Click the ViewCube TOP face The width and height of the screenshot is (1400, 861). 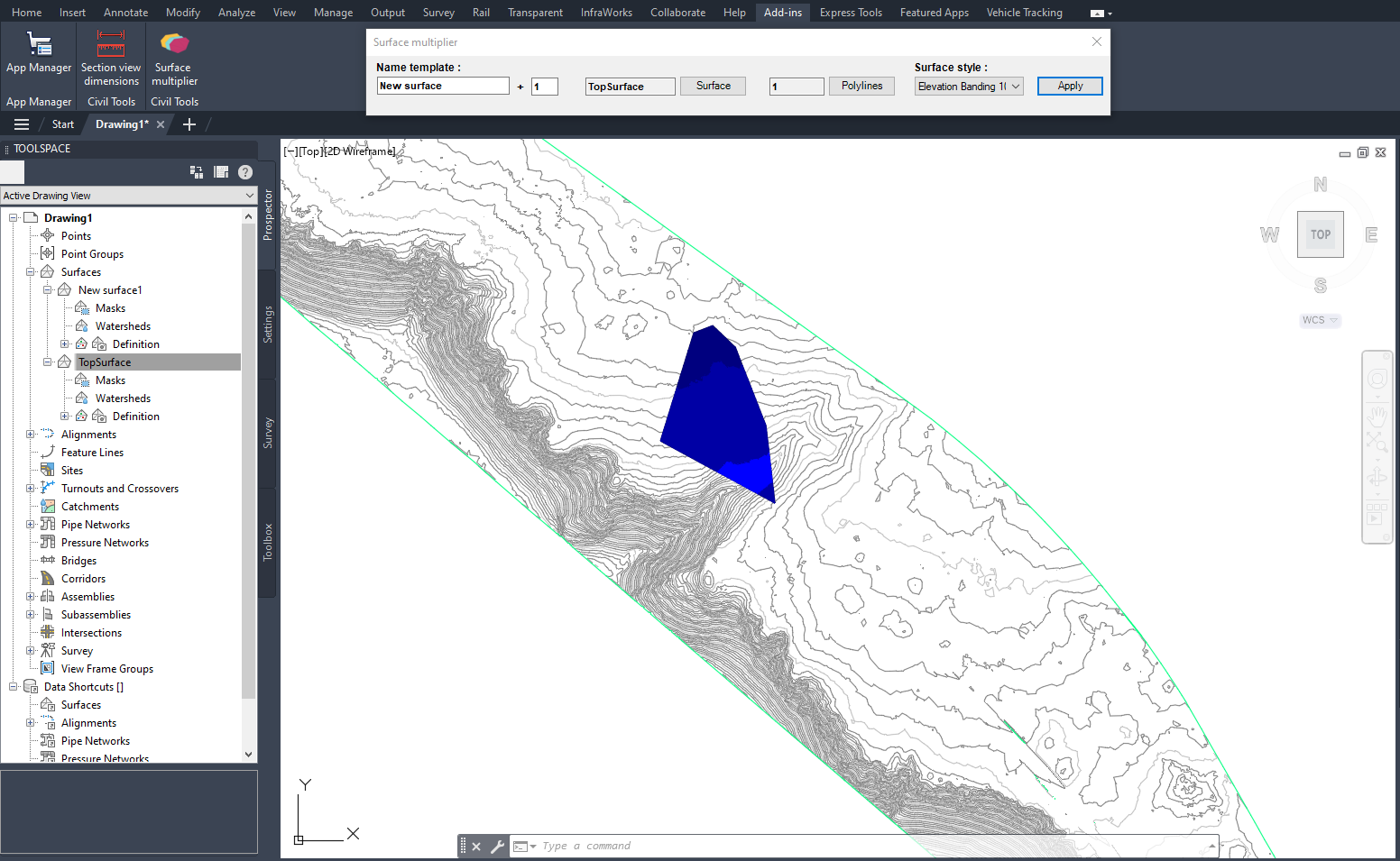tap(1321, 234)
